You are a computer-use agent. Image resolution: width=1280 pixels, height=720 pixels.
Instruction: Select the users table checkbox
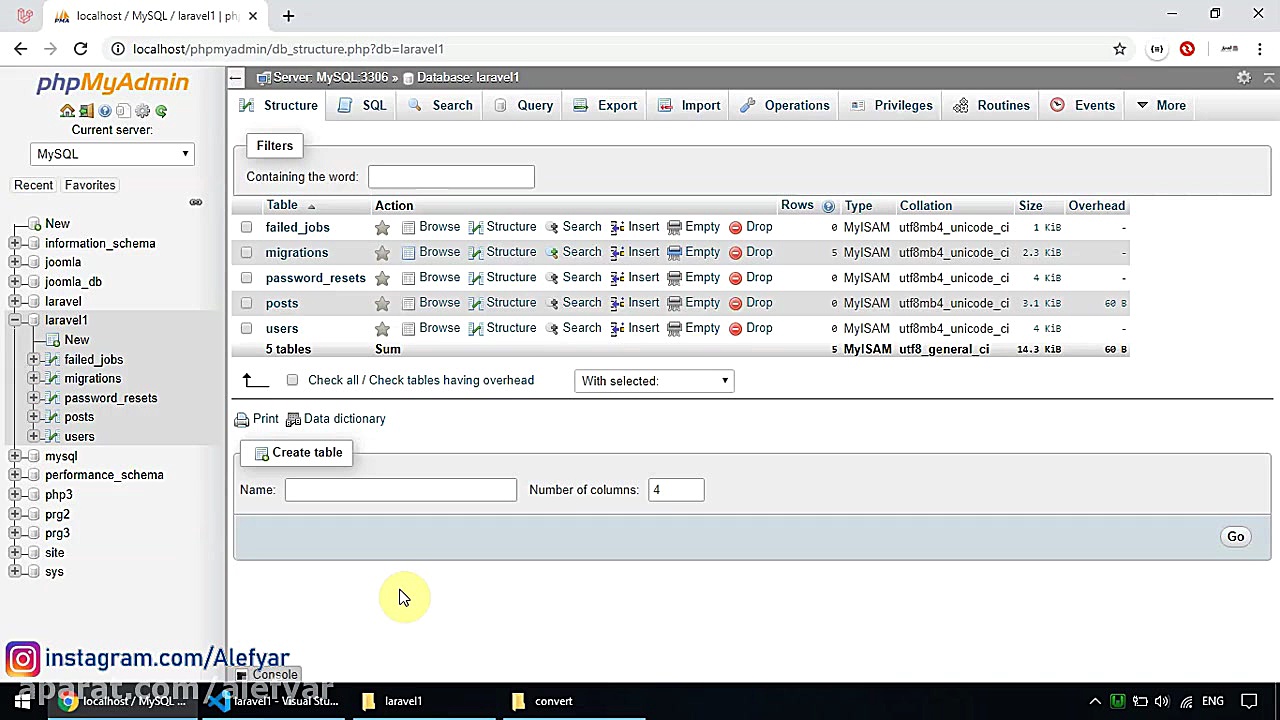246,329
